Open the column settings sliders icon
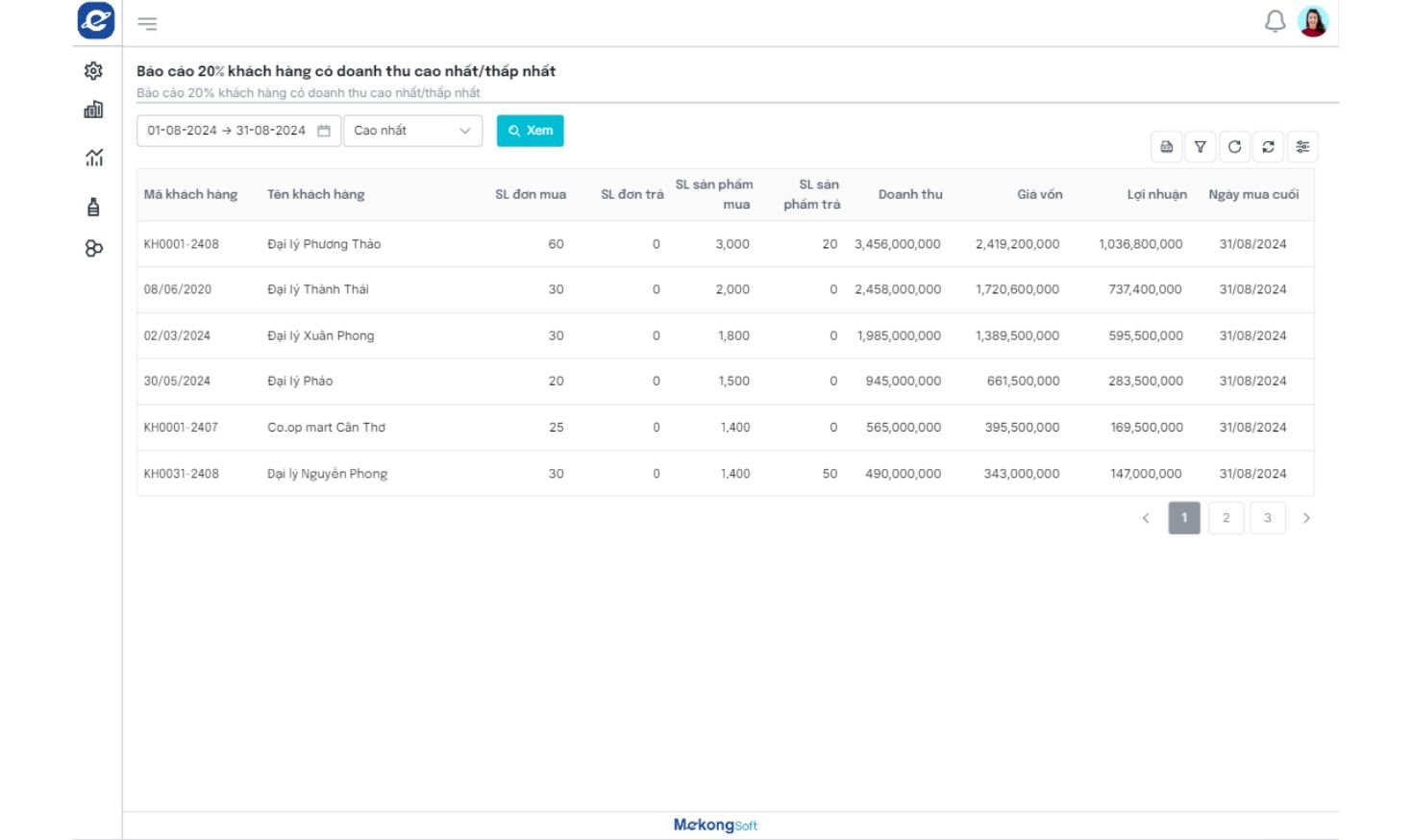This screenshot has width=1412, height=840. [1302, 147]
